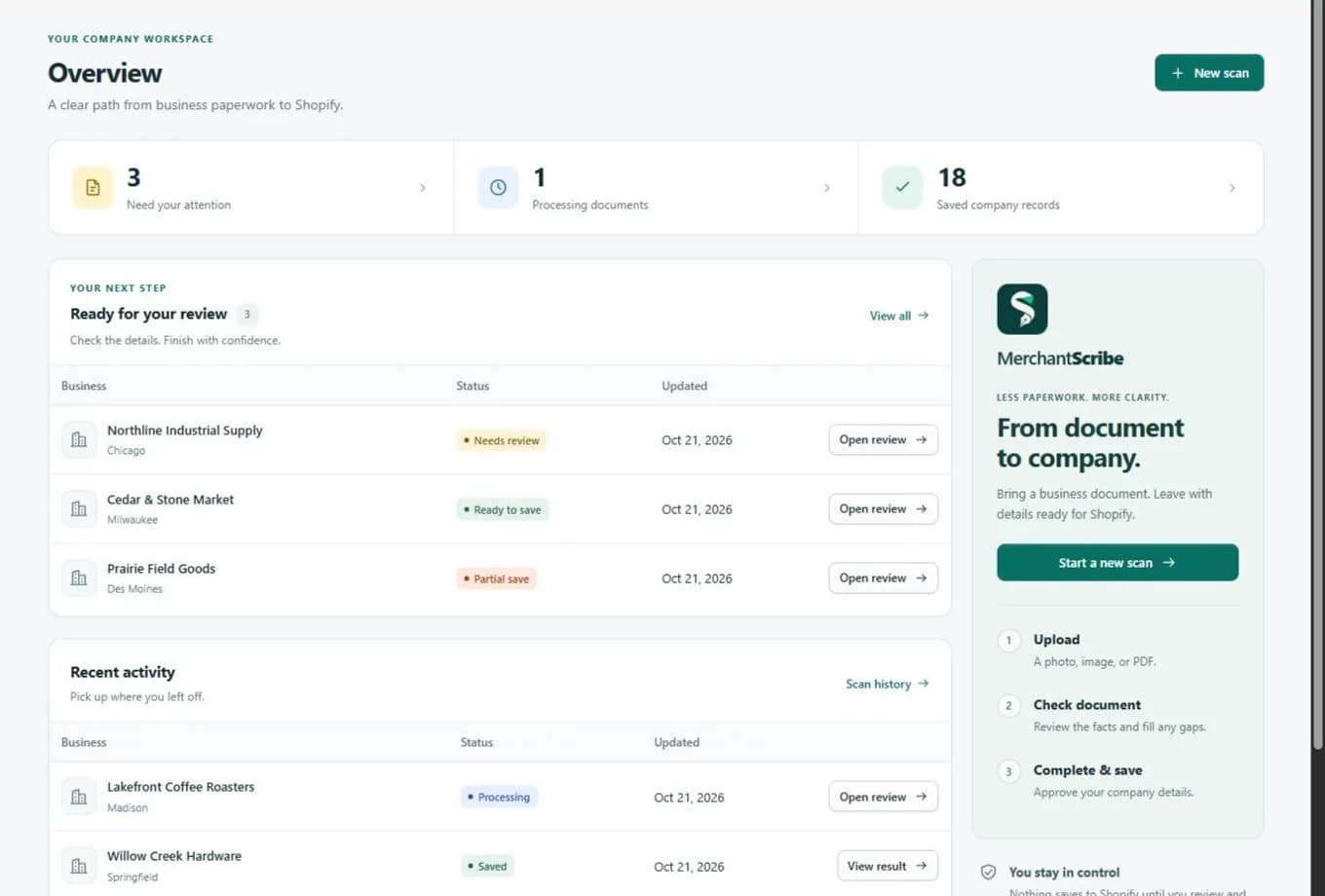The image size is (1325, 896).
Task: Open review for Lakefront Coffee Roasters
Action: pyautogui.click(x=883, y=797)
